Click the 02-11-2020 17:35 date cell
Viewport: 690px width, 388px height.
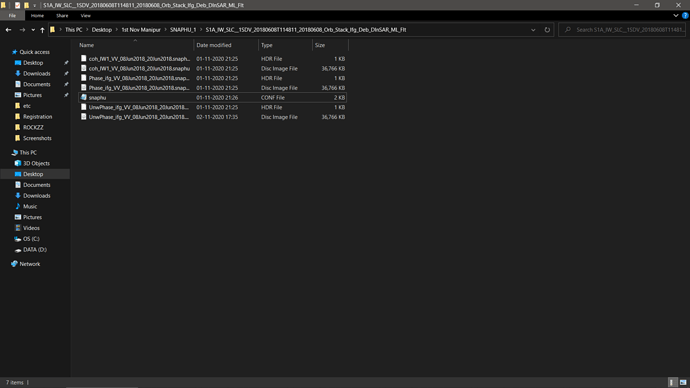(217, 117)
